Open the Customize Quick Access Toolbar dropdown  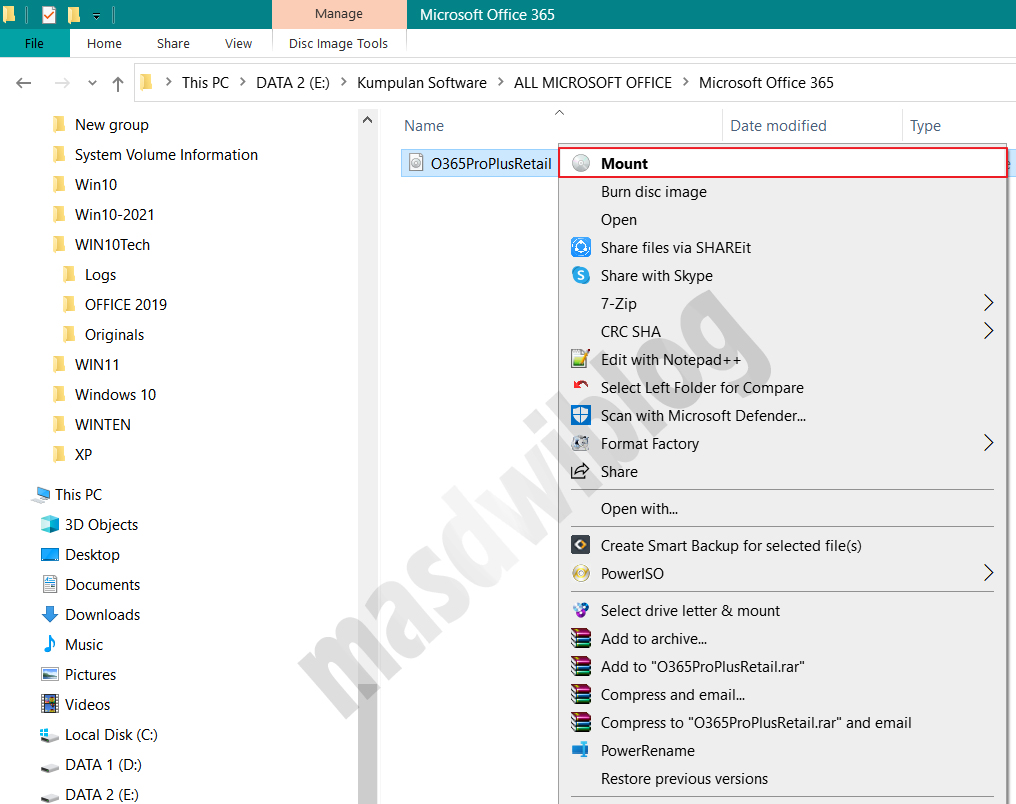pyautogui.click(x=97, y=16)
